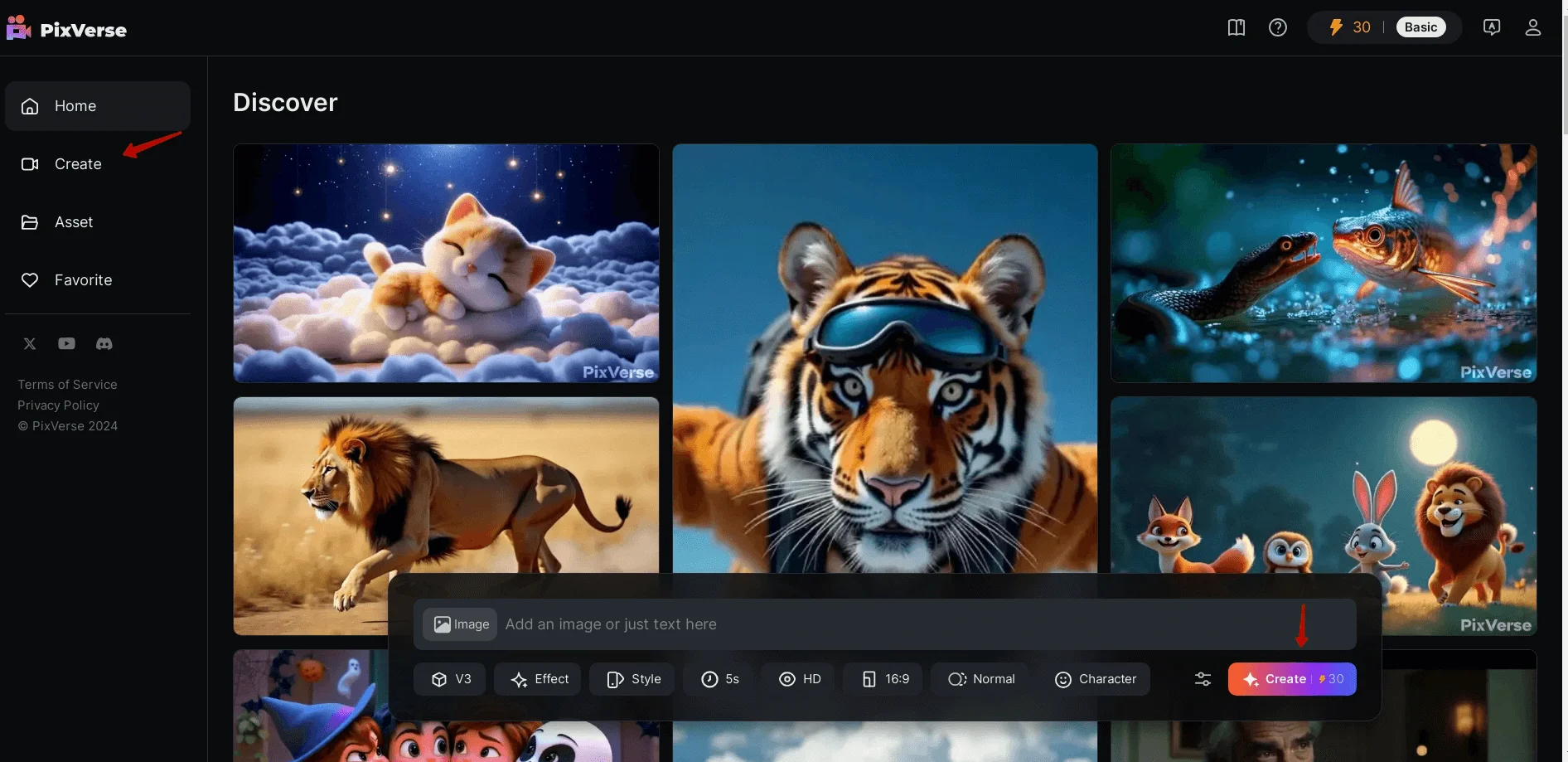Expand the 5s duration options

719,679
